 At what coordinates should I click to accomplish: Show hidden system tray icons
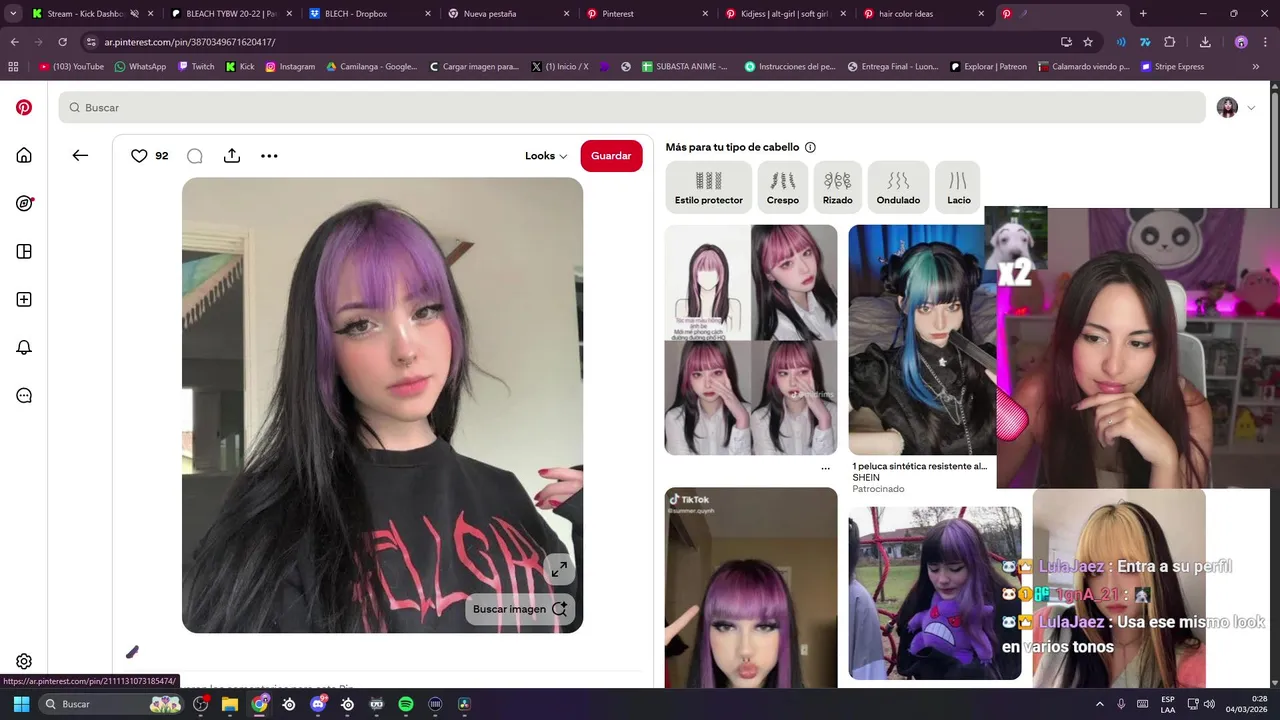[x=1100, y=704]
